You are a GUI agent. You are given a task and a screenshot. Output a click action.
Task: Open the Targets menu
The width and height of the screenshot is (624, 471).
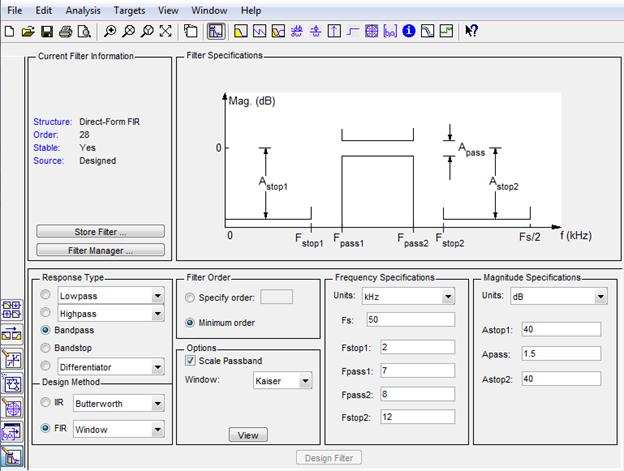point(129,10)
